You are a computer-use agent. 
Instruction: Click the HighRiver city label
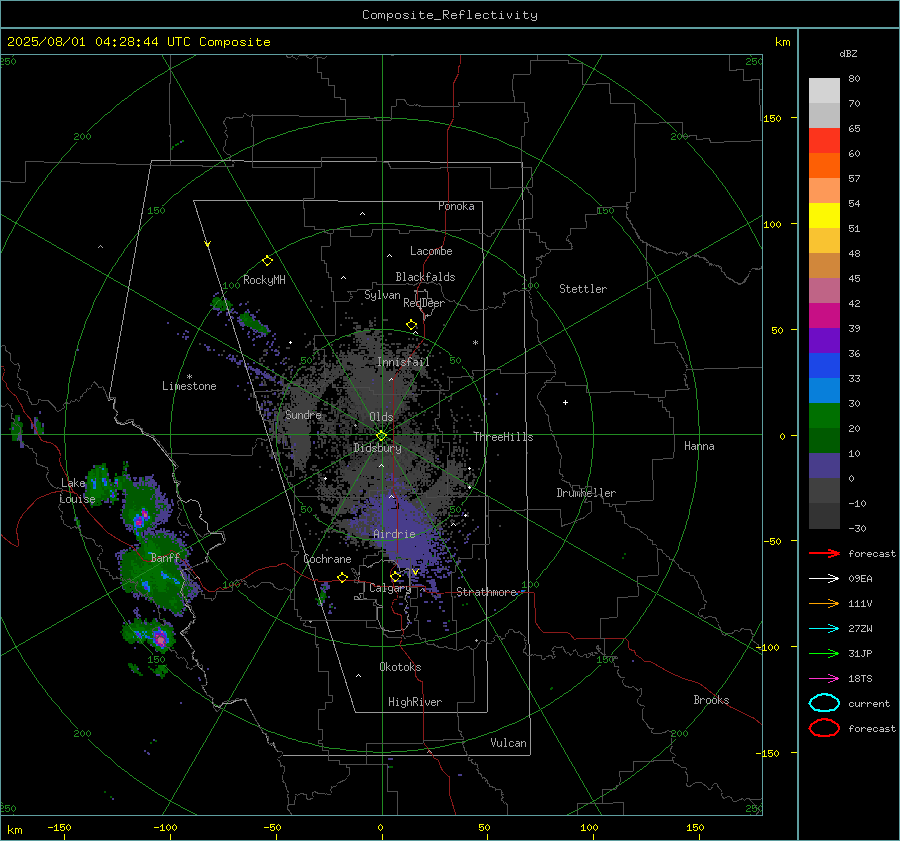pos(415,702)
